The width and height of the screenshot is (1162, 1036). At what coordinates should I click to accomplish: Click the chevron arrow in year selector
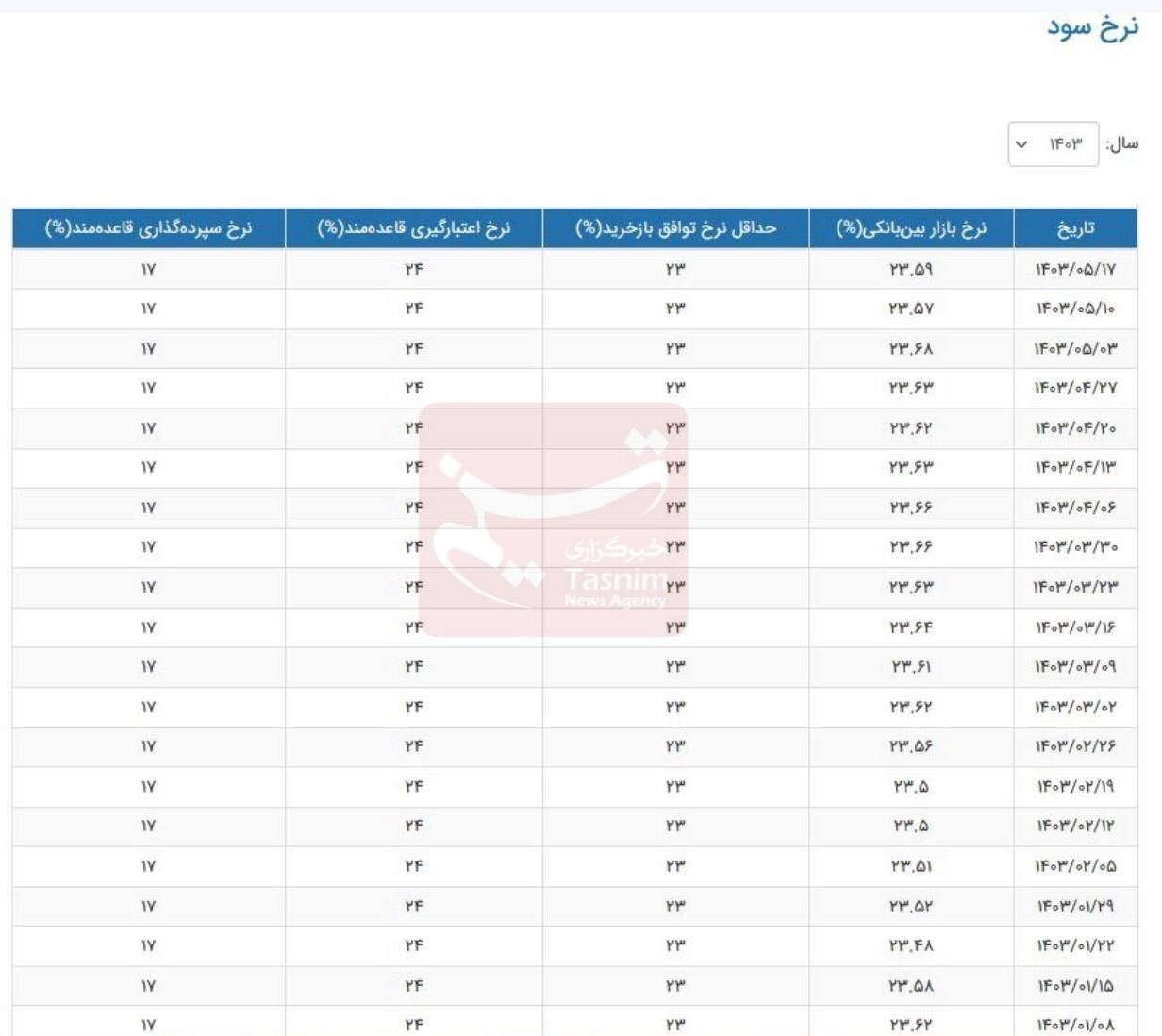[x=1021, y=145]
